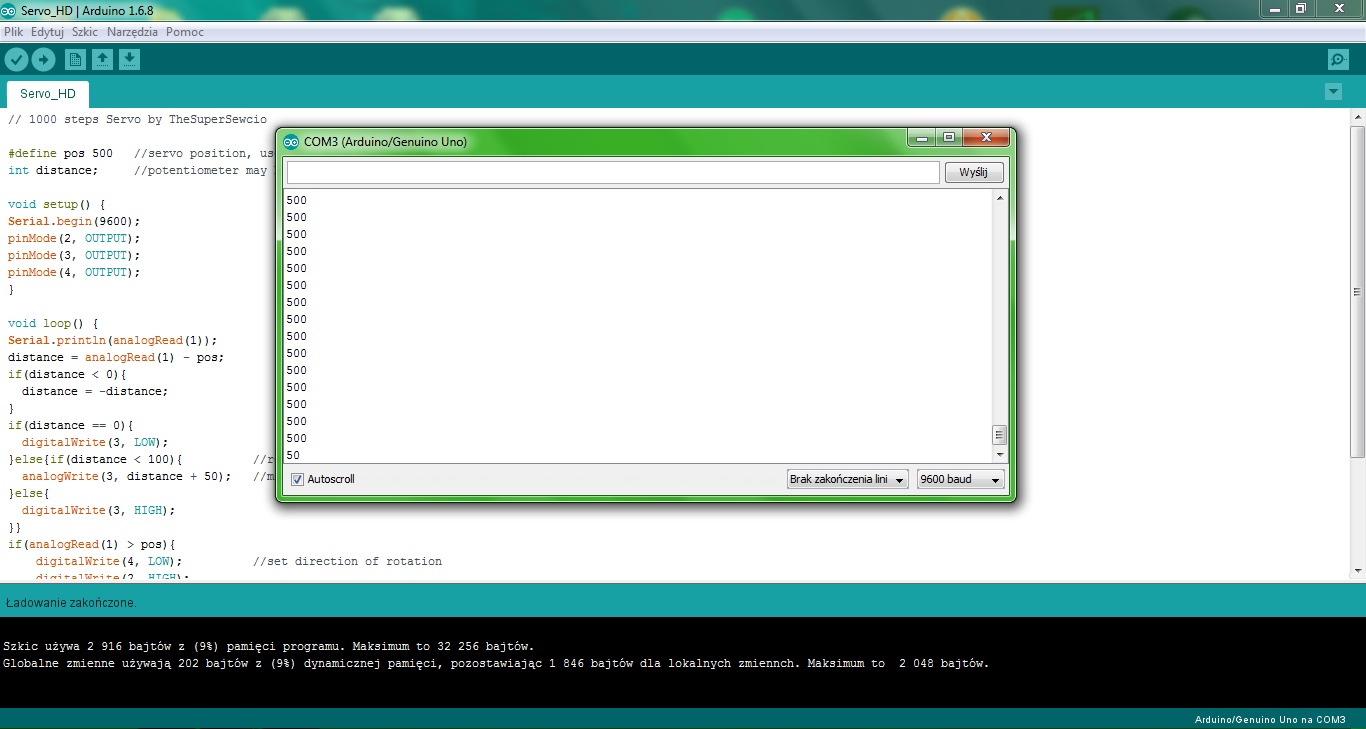Close the COM3 serial monitor window
Image resolution: width=1366 pixels, height=729 pixels.
click(x=986, y=138)
